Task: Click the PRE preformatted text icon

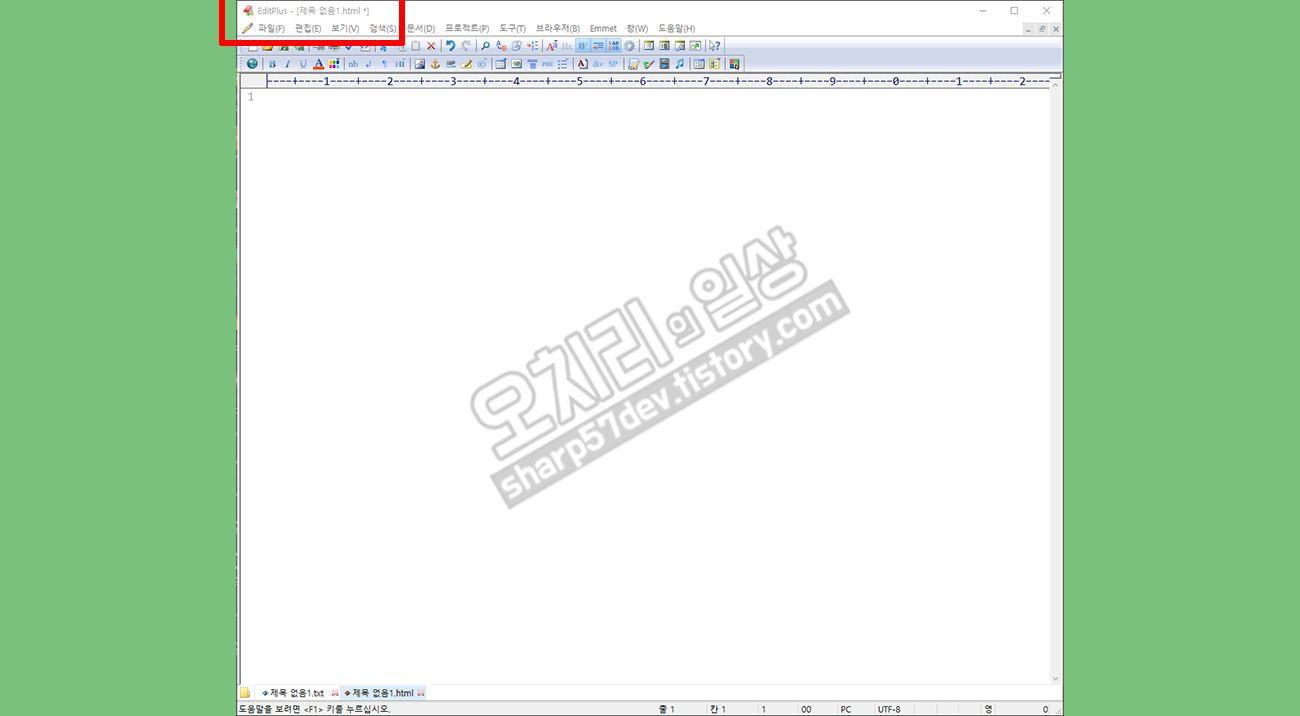Action: click(x=547, y=64)
